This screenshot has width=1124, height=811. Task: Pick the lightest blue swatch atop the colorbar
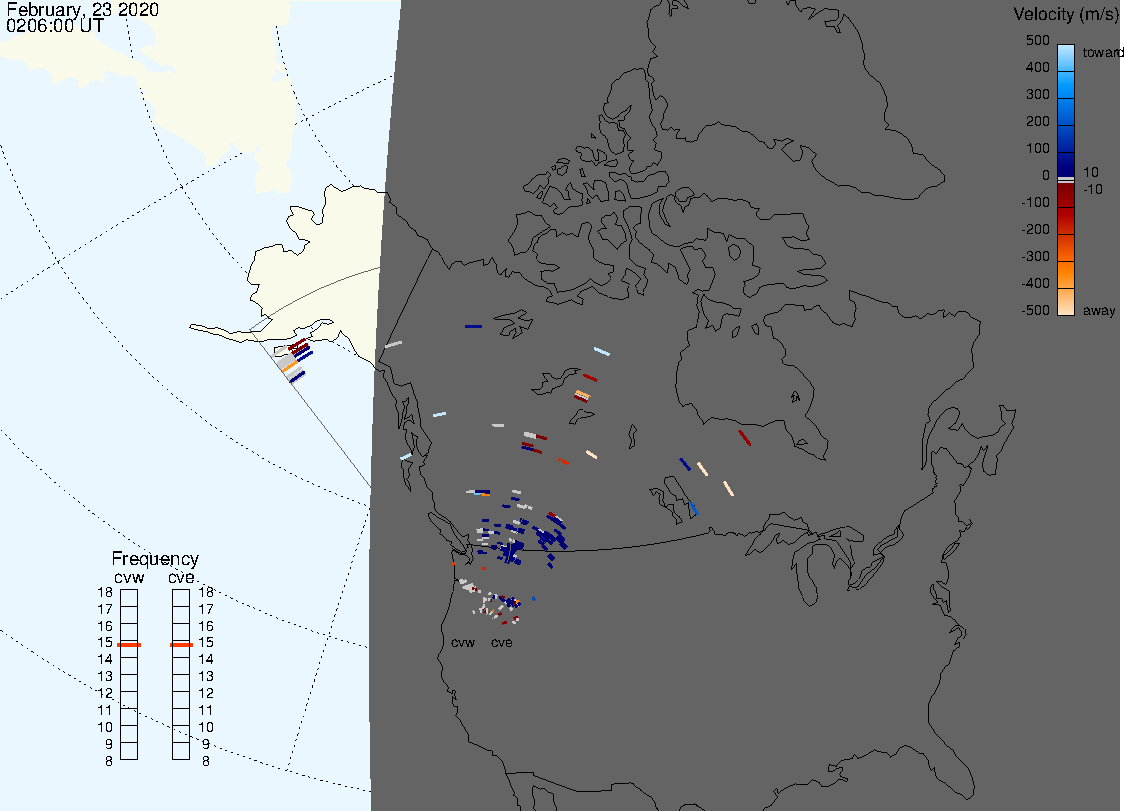tap(1066, 58)
